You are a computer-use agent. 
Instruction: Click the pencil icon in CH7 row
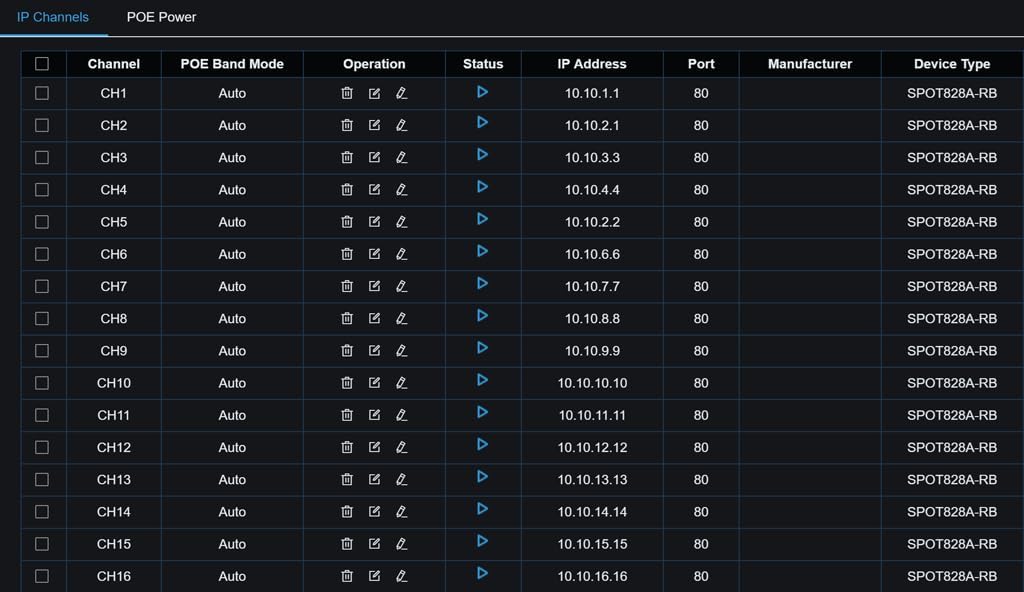click(401, 287)
